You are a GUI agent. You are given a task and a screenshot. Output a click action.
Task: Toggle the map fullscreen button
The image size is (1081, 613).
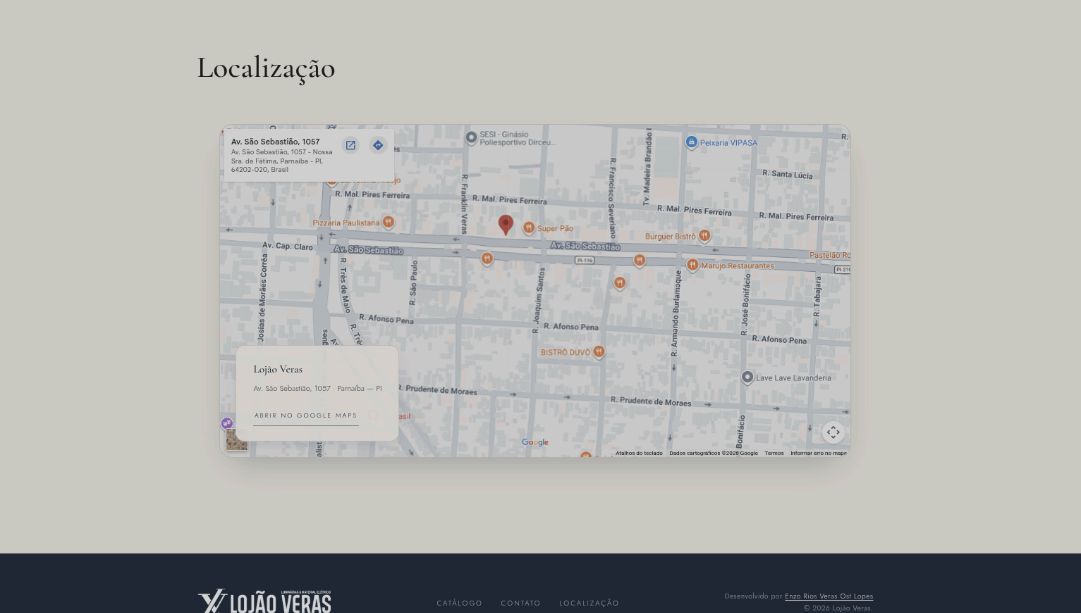point(834,432)
